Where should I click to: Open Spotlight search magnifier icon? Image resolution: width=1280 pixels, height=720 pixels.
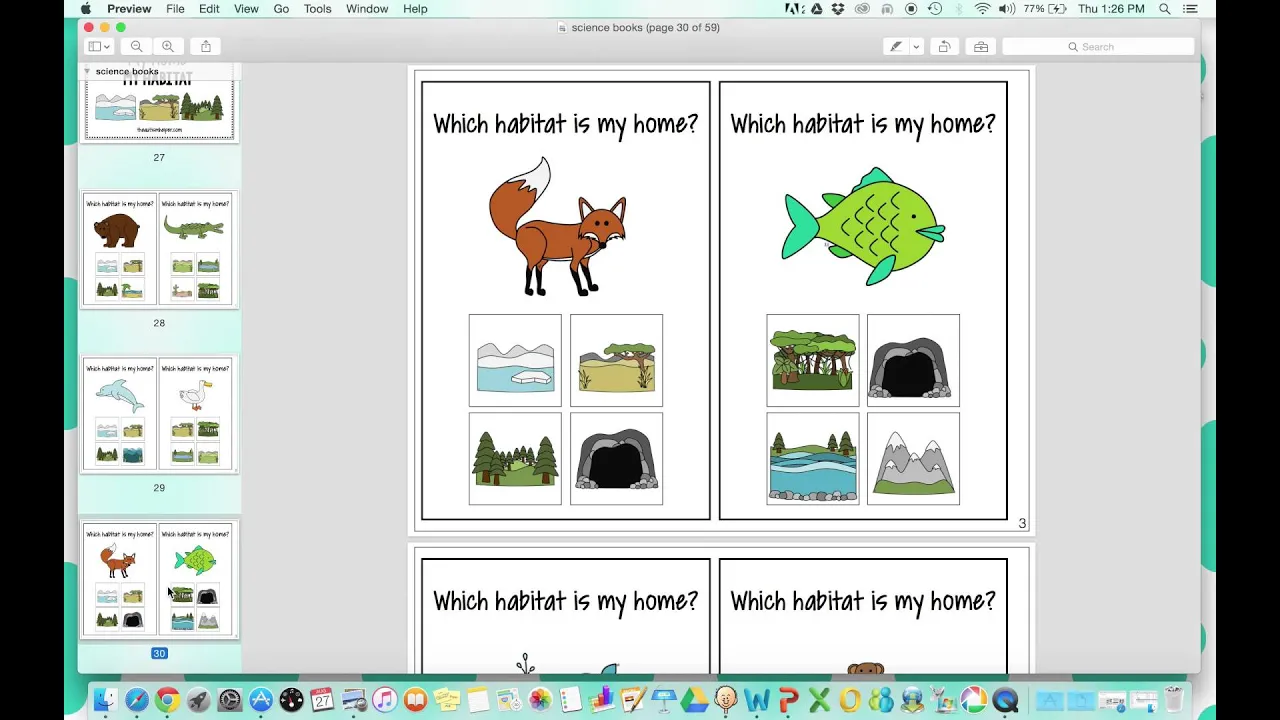point(1164,8)
